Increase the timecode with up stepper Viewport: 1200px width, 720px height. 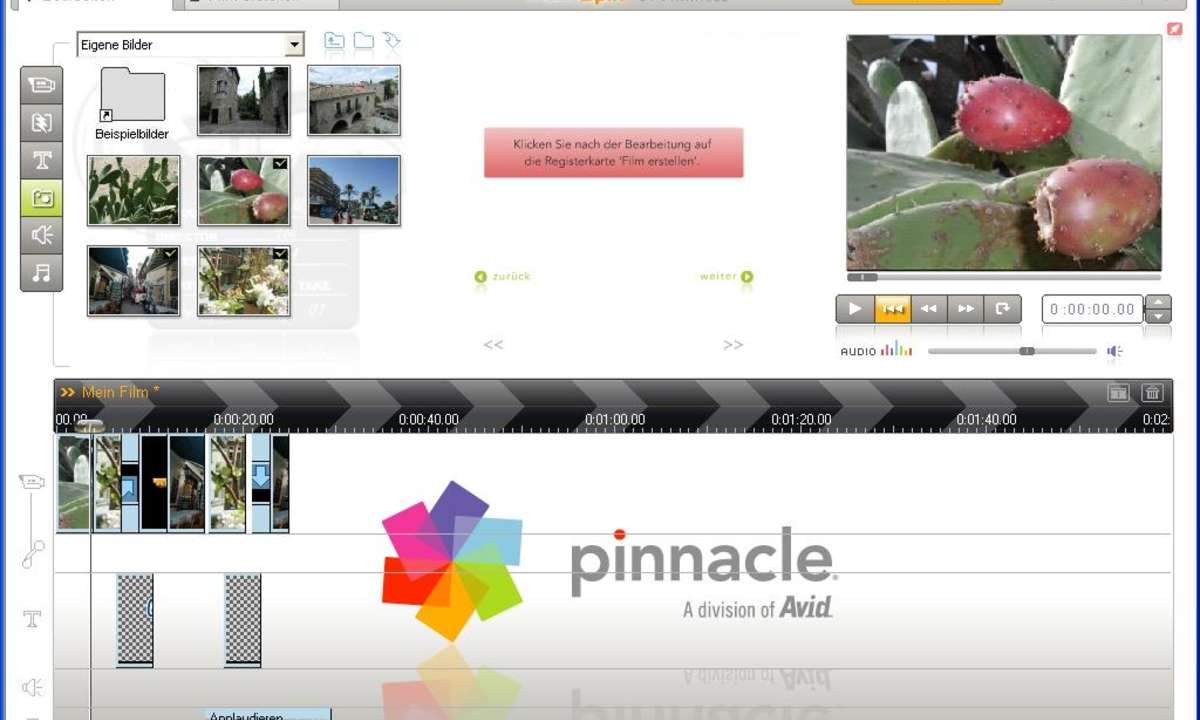[1157, 302]
